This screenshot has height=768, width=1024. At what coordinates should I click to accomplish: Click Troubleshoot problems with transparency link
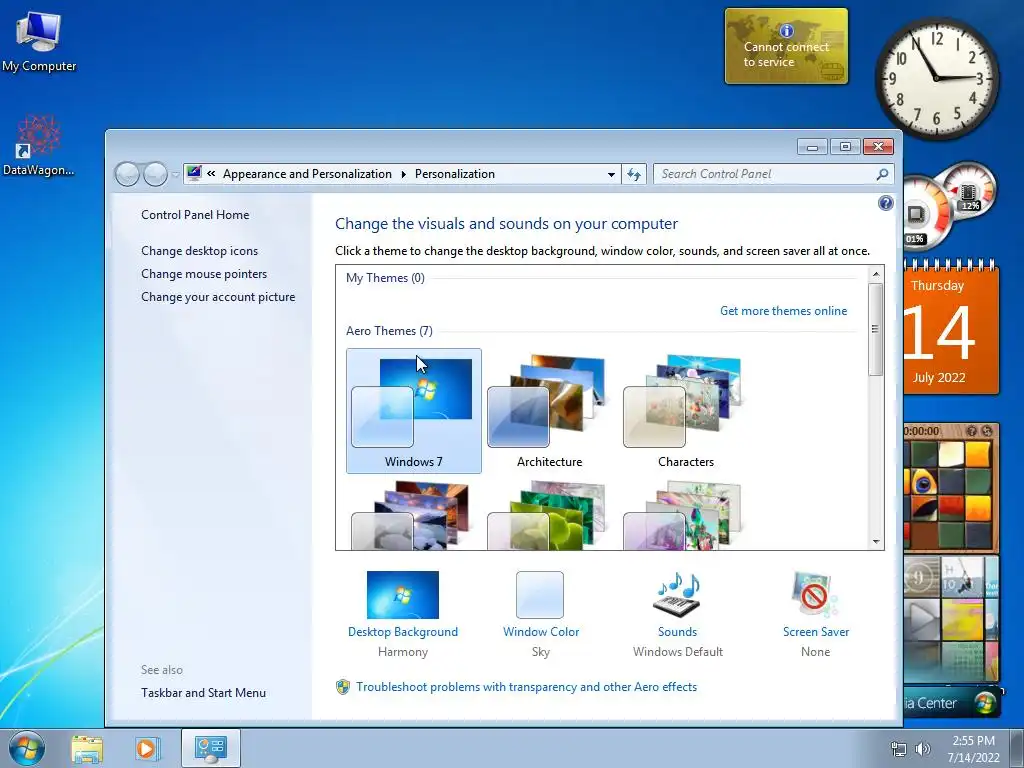pos(526,686)
